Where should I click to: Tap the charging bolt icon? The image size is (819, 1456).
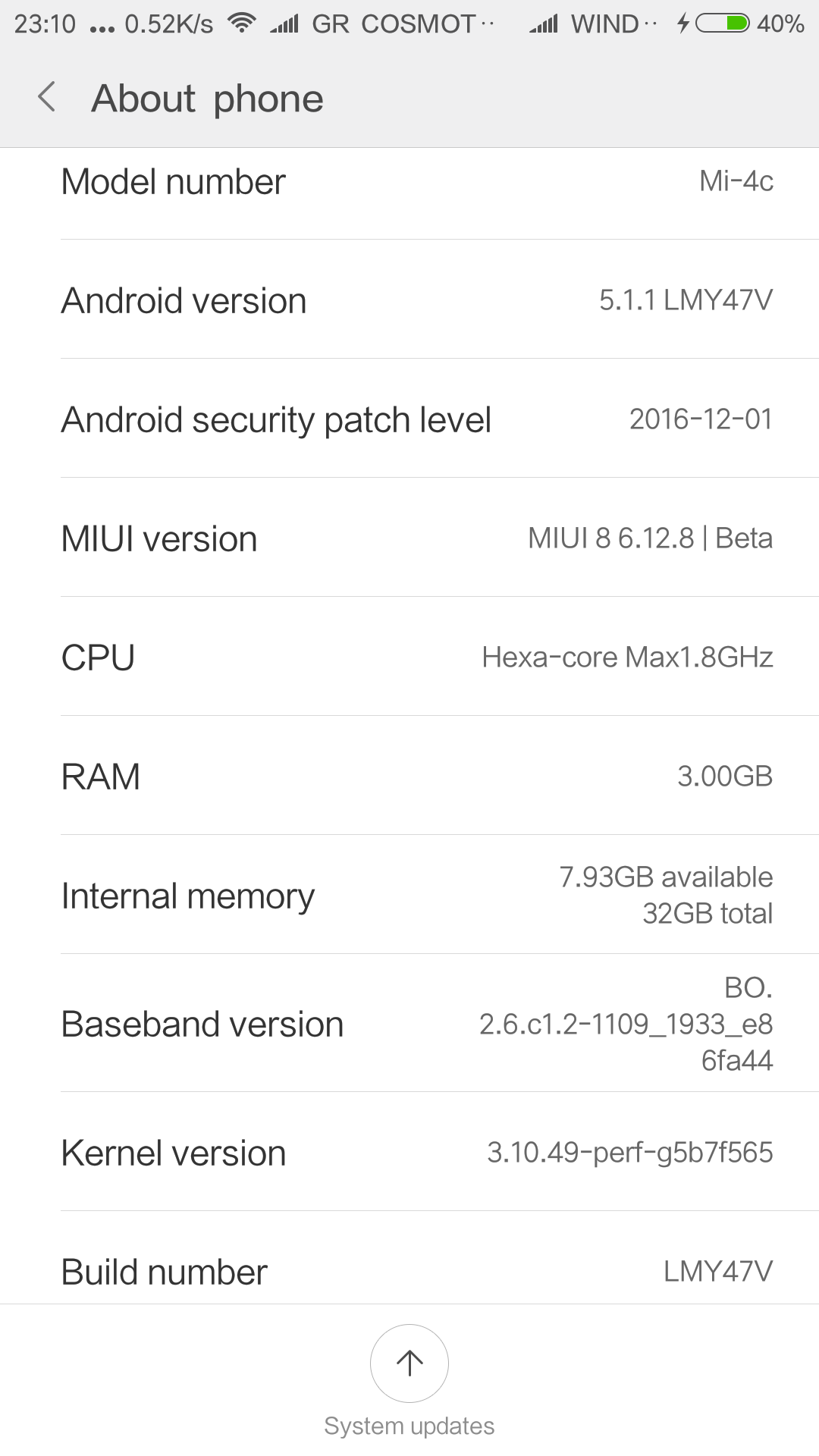coord(683,24)
